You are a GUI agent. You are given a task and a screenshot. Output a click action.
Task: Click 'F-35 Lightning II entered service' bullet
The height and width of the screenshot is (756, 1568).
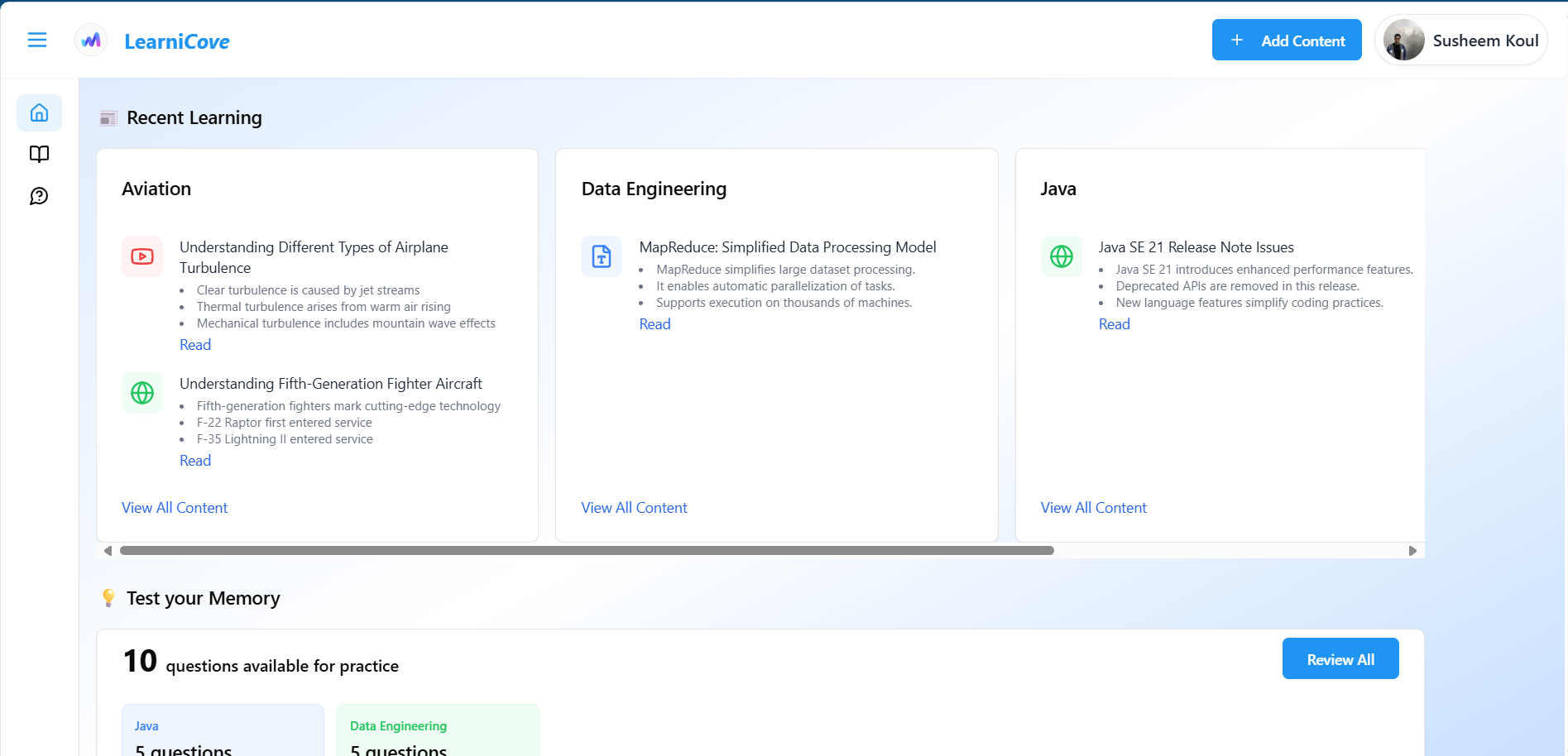pos(285,439)
